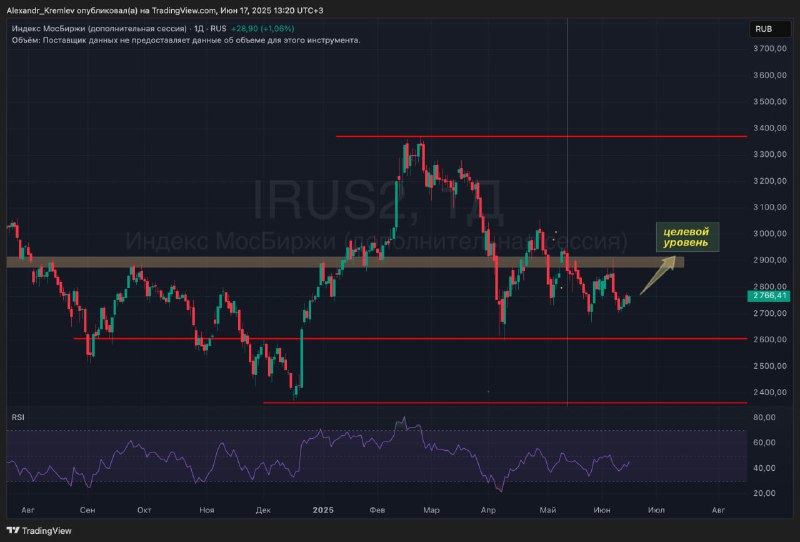Click the RSI 60,00 scale label
Viewport: 800px width, 542px height.
764,442
